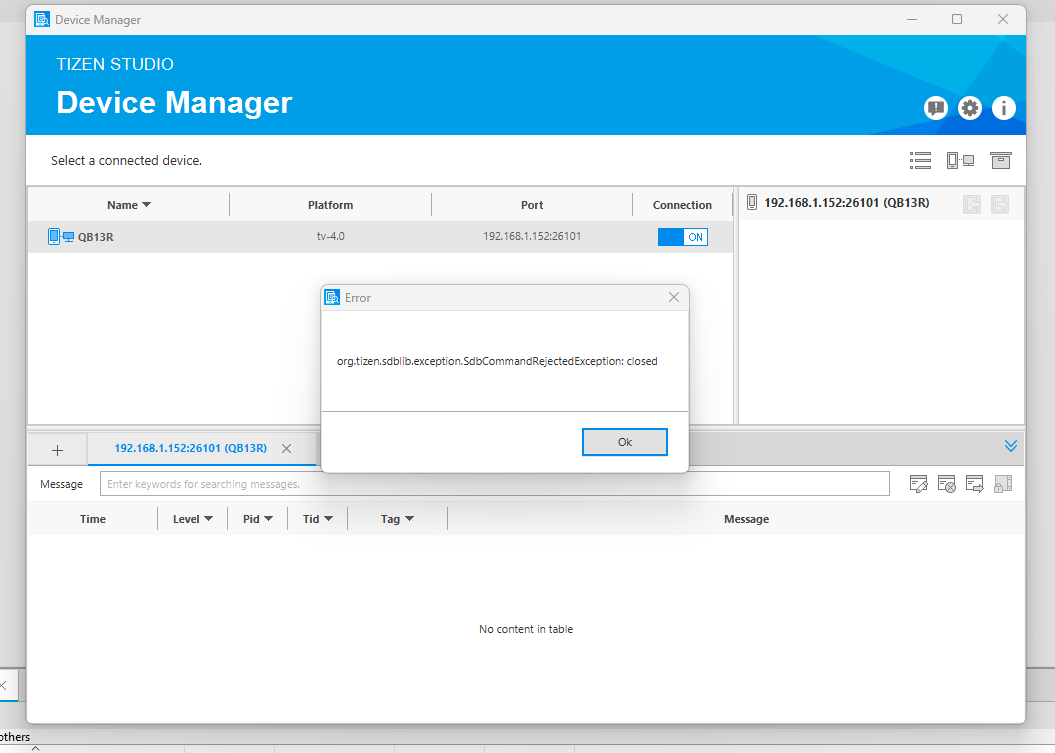The width and height of the screenshot is (1055, 753).
Task: Toggle the scroll lock icon
Action: 1003,484
